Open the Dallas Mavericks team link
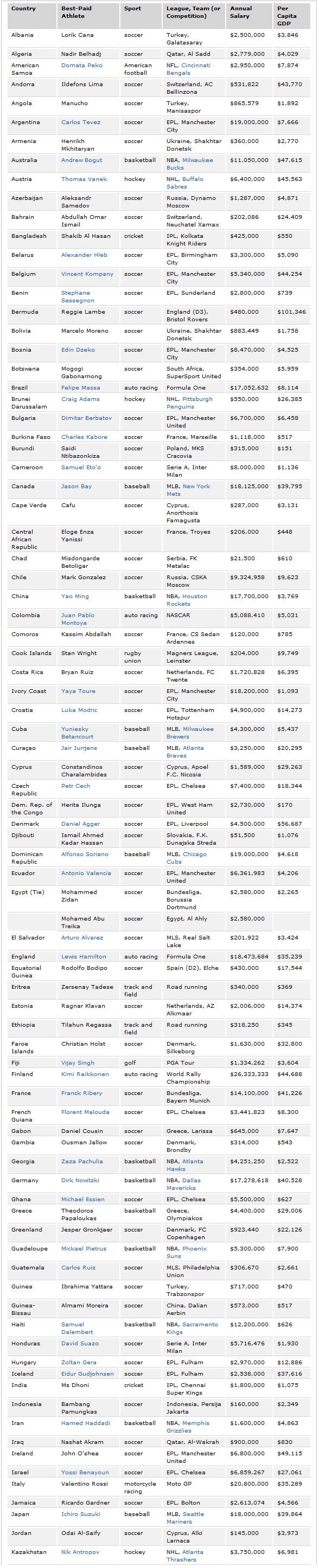The width and height of the screenshot is (319, 1568). click(183, 1184)
